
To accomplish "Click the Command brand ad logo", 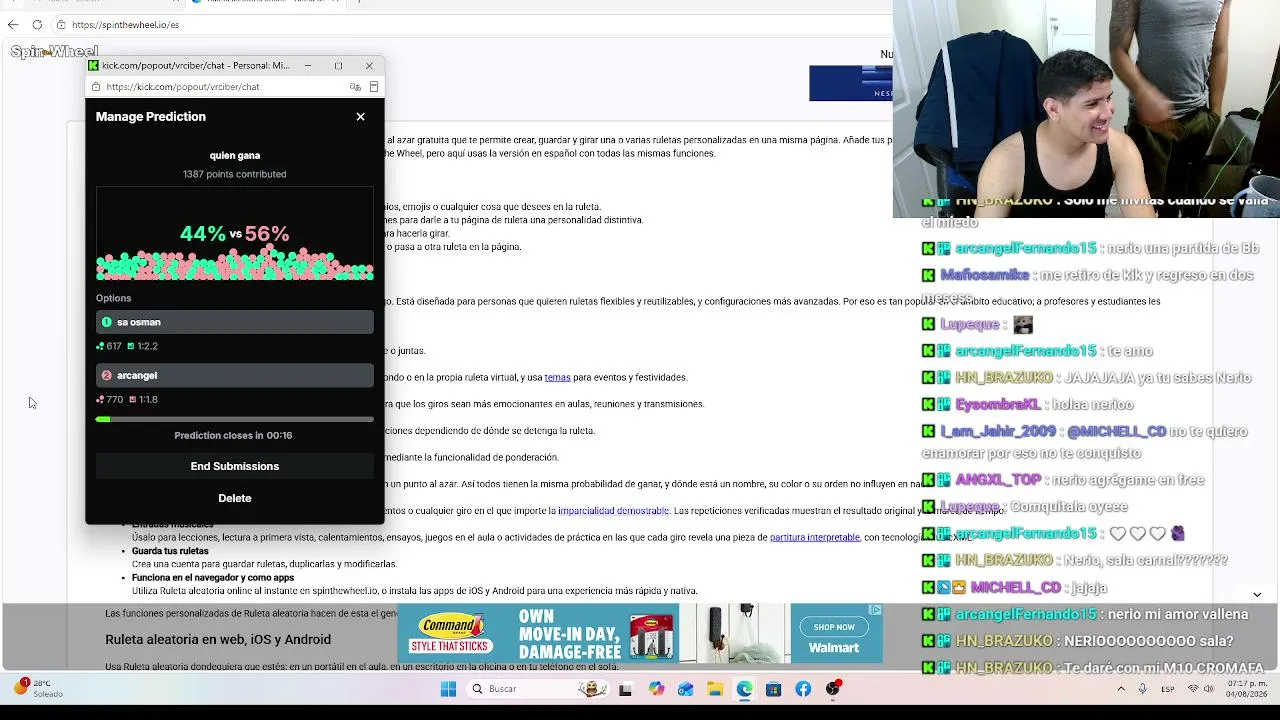I will tap(452, 633).
